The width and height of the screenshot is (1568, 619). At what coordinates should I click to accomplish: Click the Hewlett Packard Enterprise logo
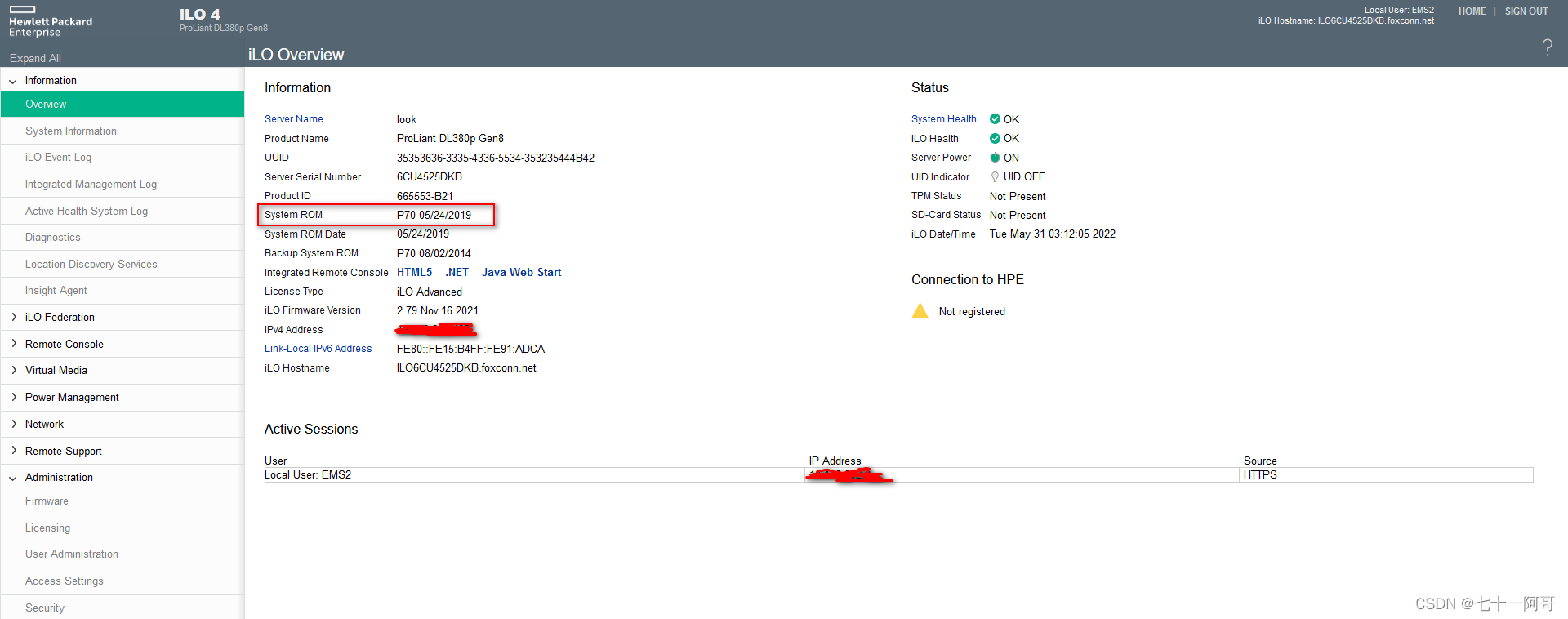click(51, 22)
